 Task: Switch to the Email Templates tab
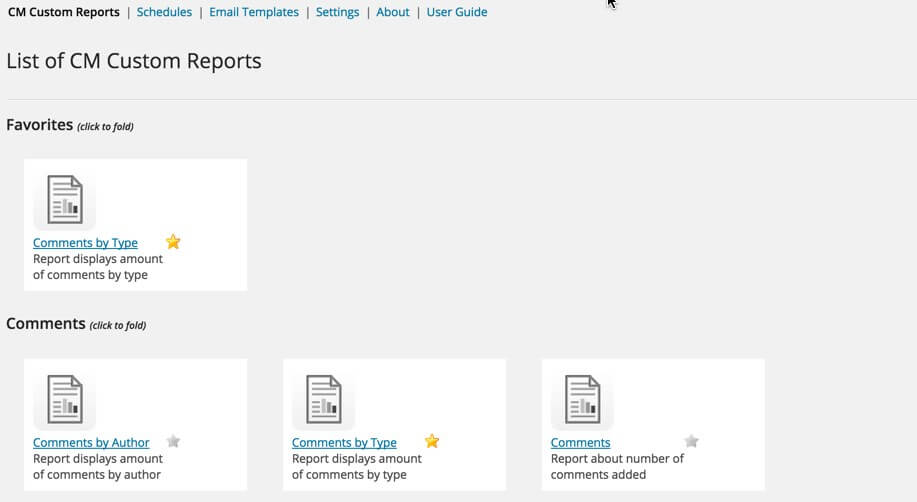tap(254, 12)
